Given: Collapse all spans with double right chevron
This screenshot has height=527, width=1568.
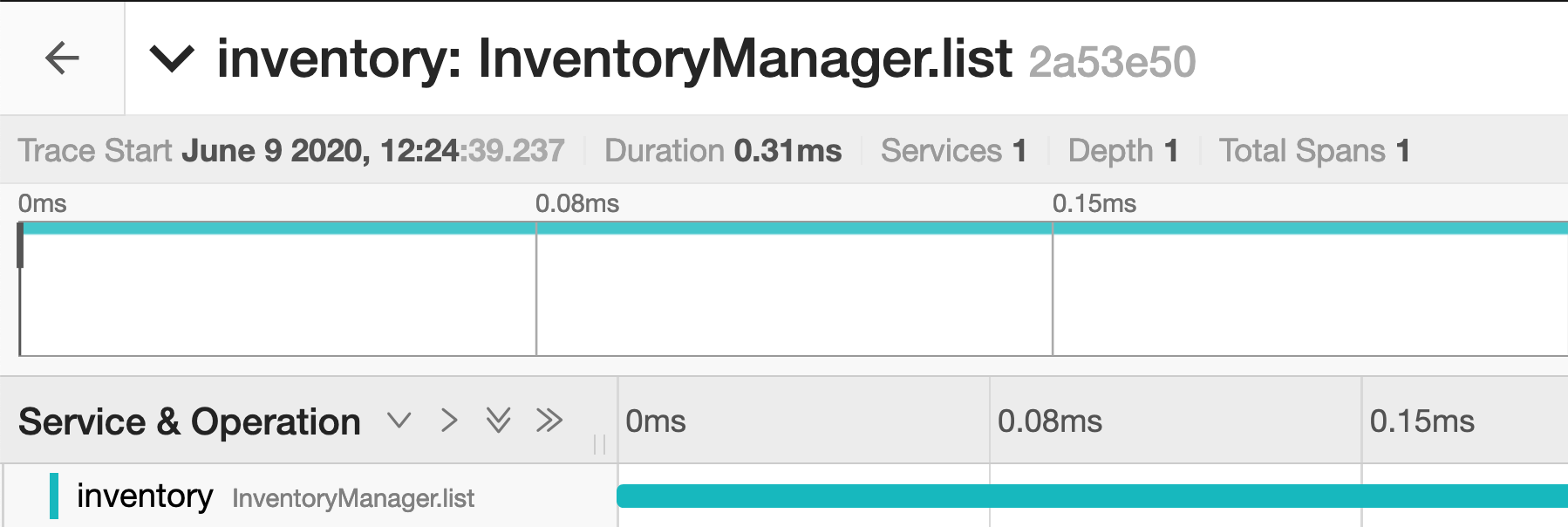Looking at the screenshot, I should 549,421.
